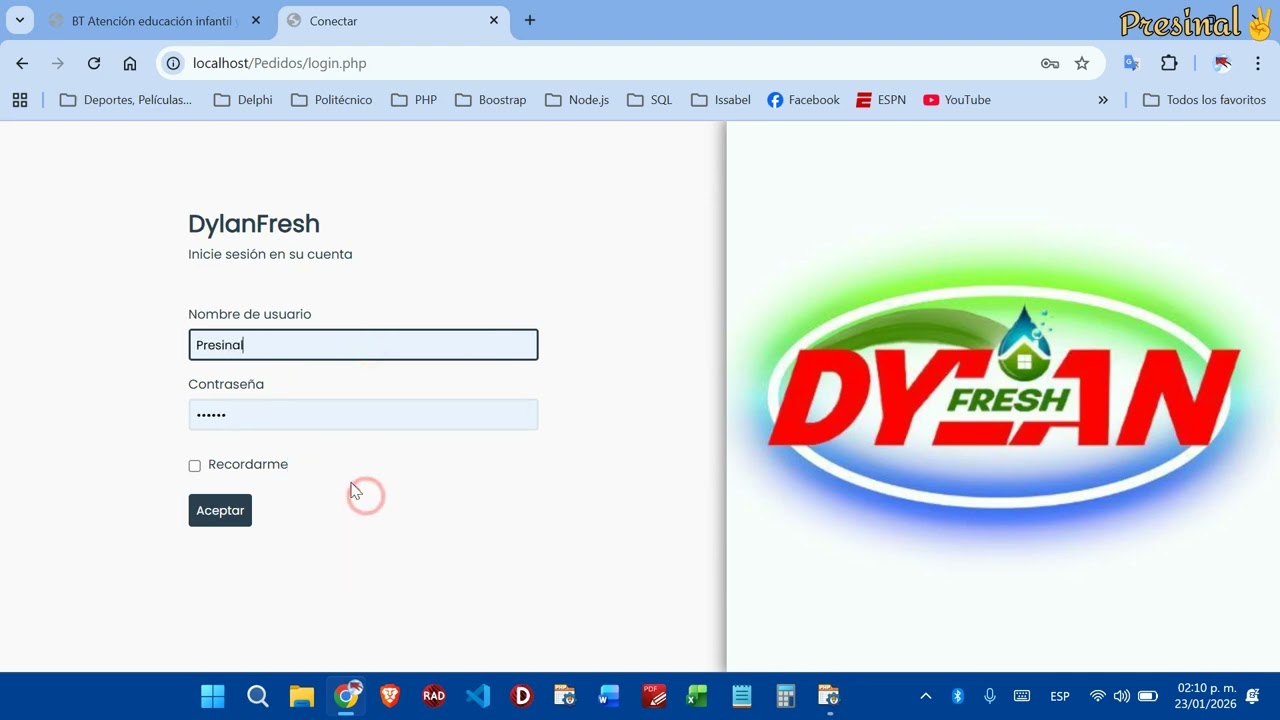Open RAD Studio from the taskbar
The width and height of the screenshot is (1280, 720).
tap(434, 696)
